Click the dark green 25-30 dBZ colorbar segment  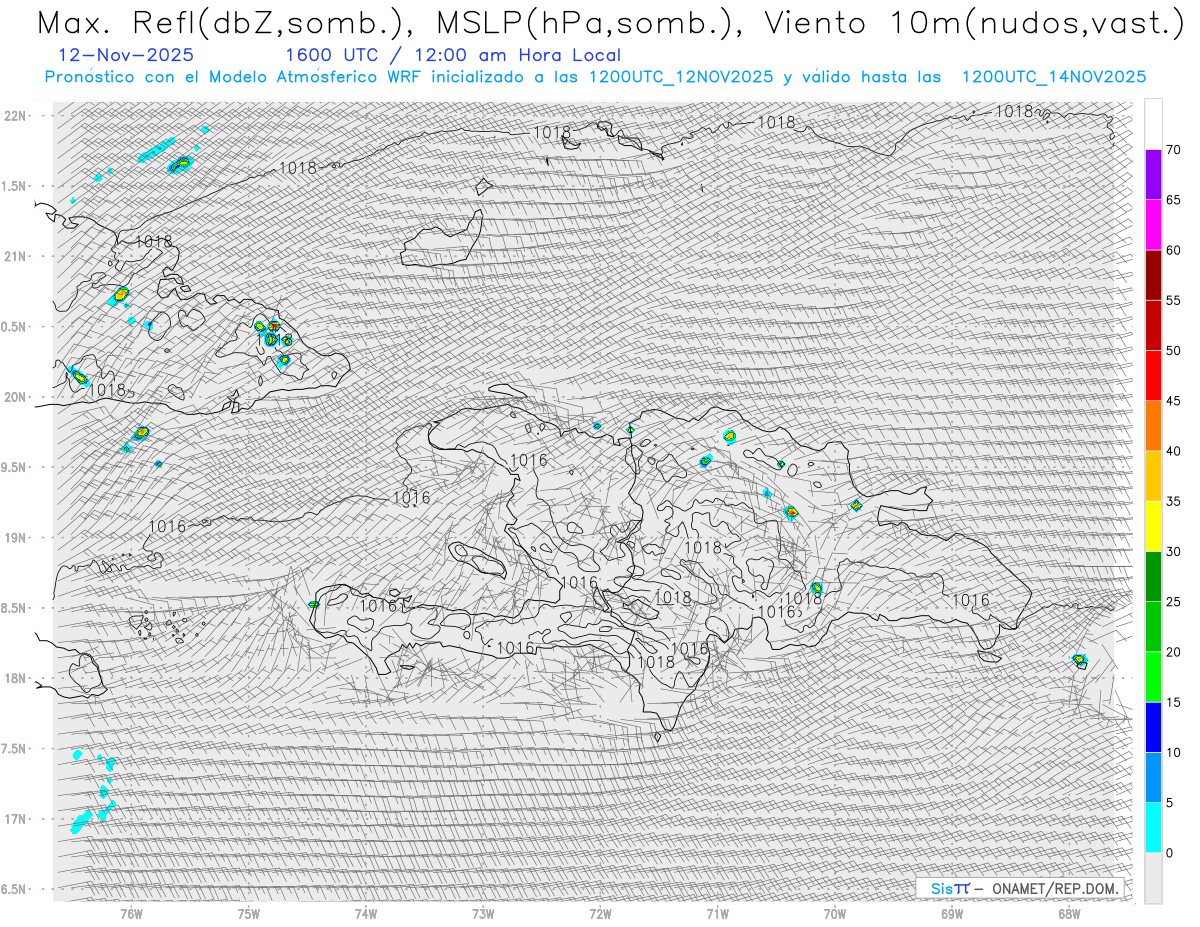coord(1153,576)
